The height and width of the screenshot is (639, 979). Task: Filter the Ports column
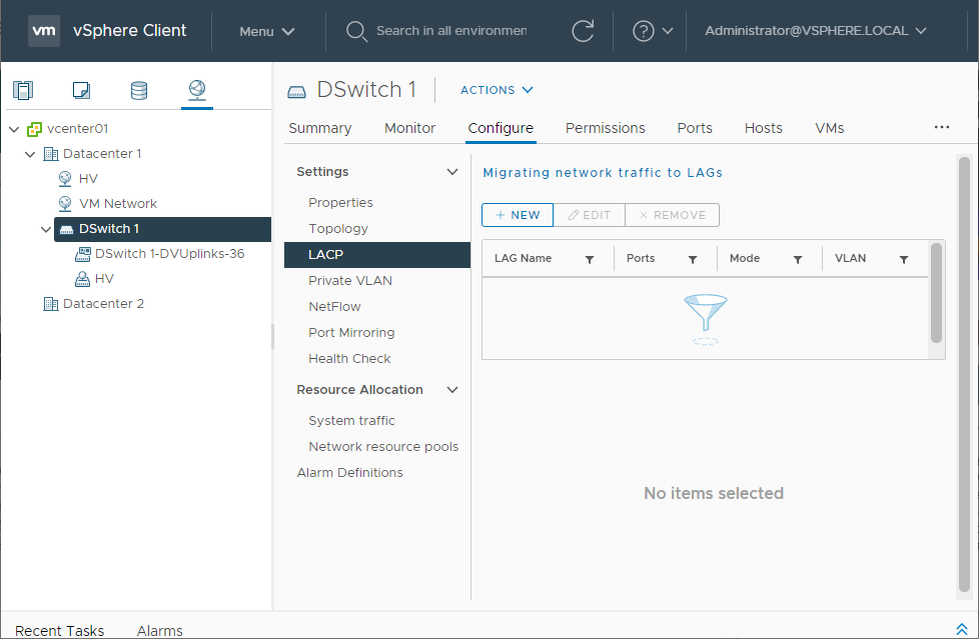click(692, 259)
